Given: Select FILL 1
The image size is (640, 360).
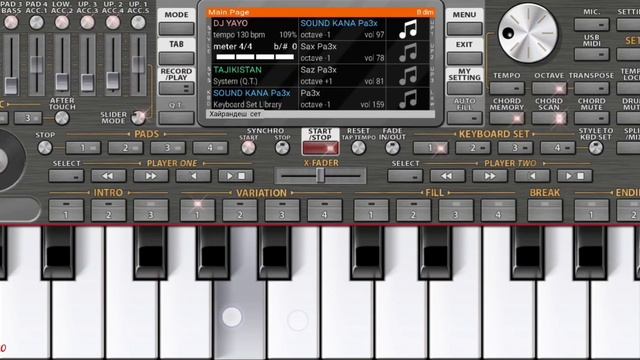Looking at the screenshot, I should pos(371,210).
